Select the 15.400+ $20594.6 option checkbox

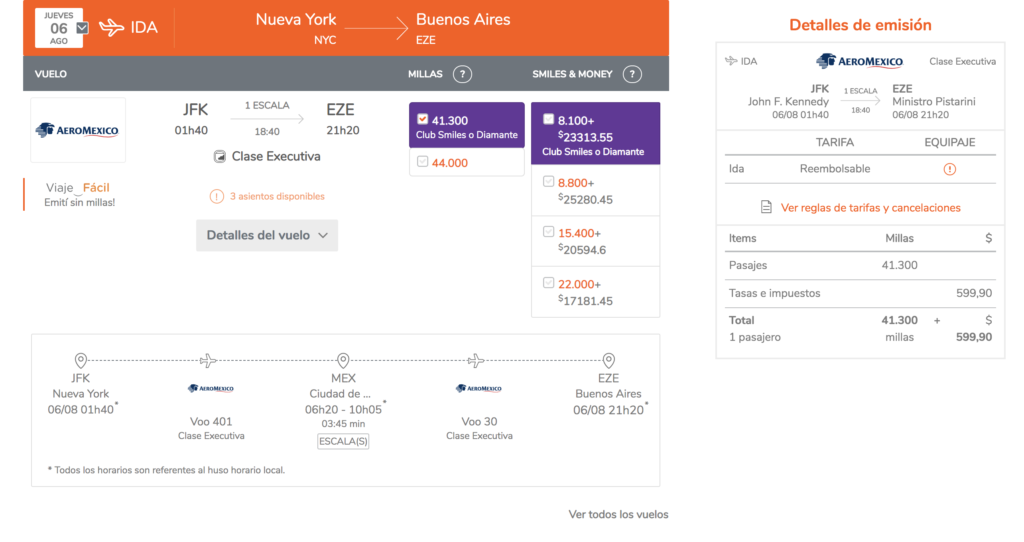pos(549,232)
